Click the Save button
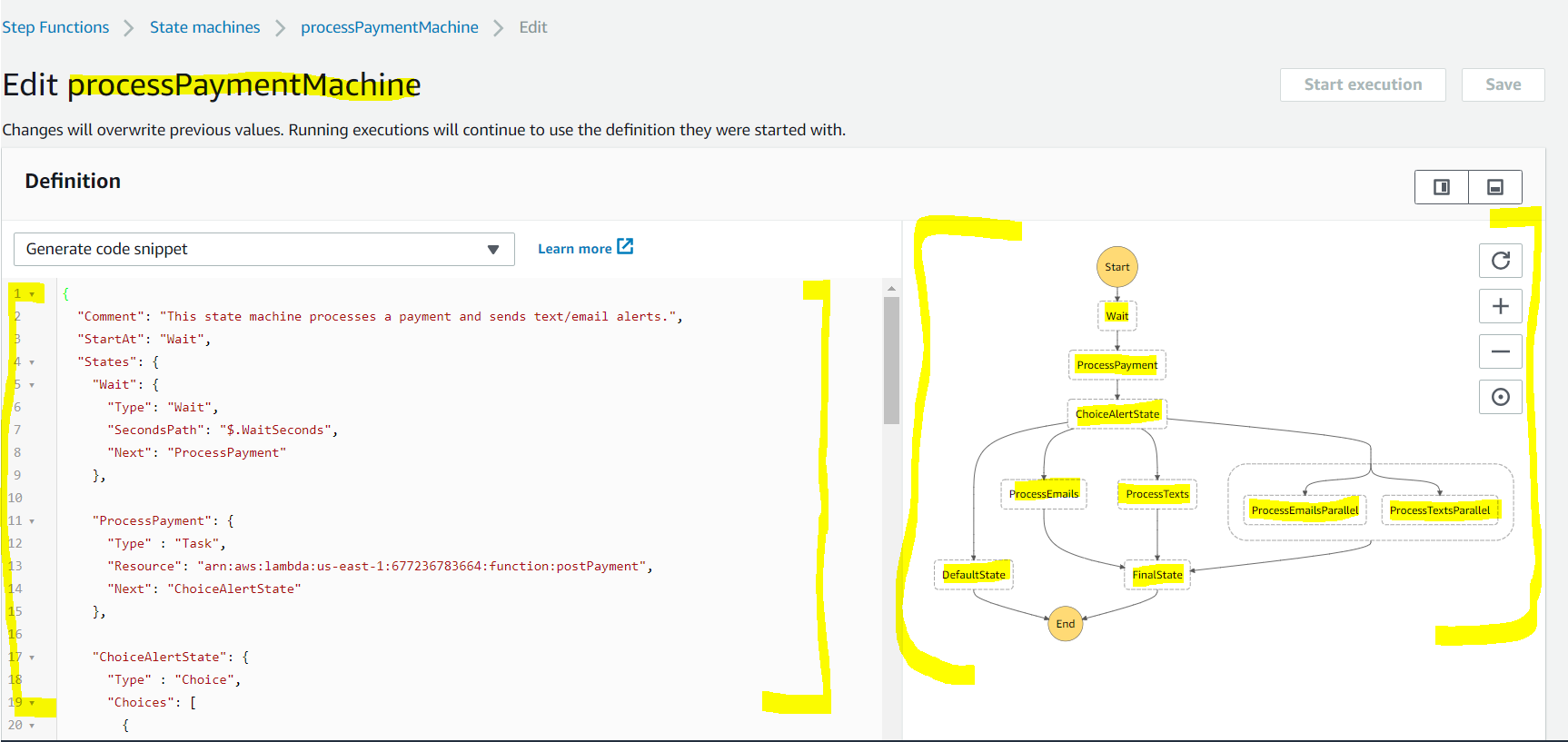The width and height of the screenshot is (1568, 742). pyautogui.click(x=1503, y=84)
